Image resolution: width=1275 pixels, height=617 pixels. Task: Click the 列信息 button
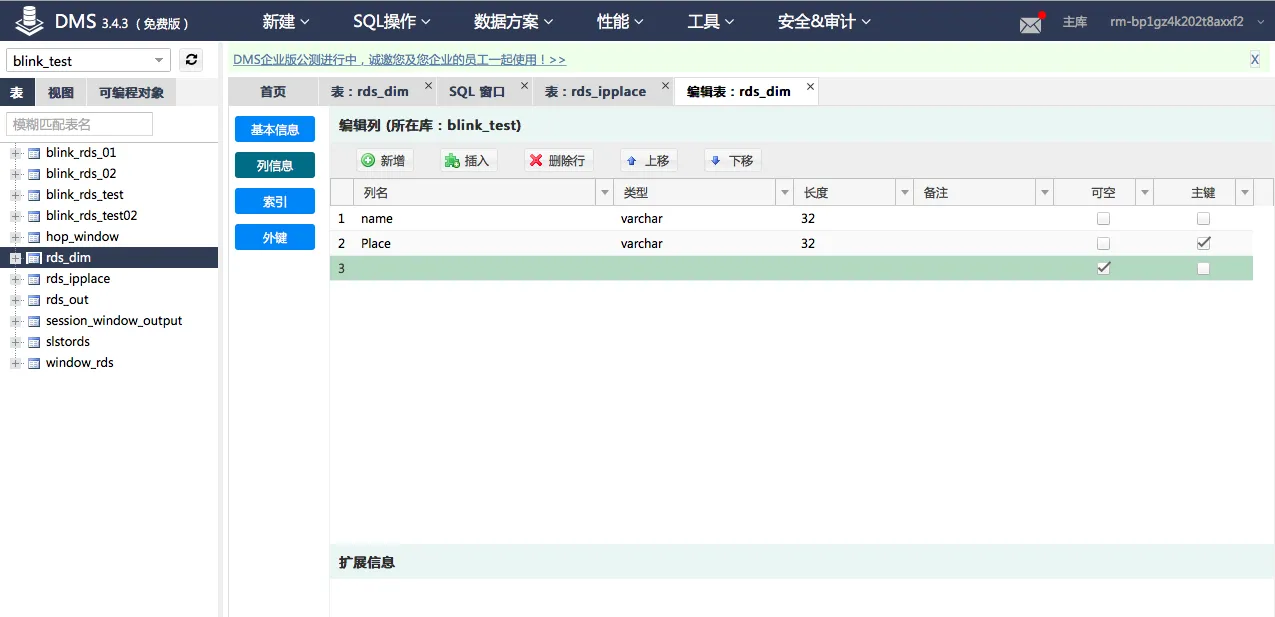point(275,165)
